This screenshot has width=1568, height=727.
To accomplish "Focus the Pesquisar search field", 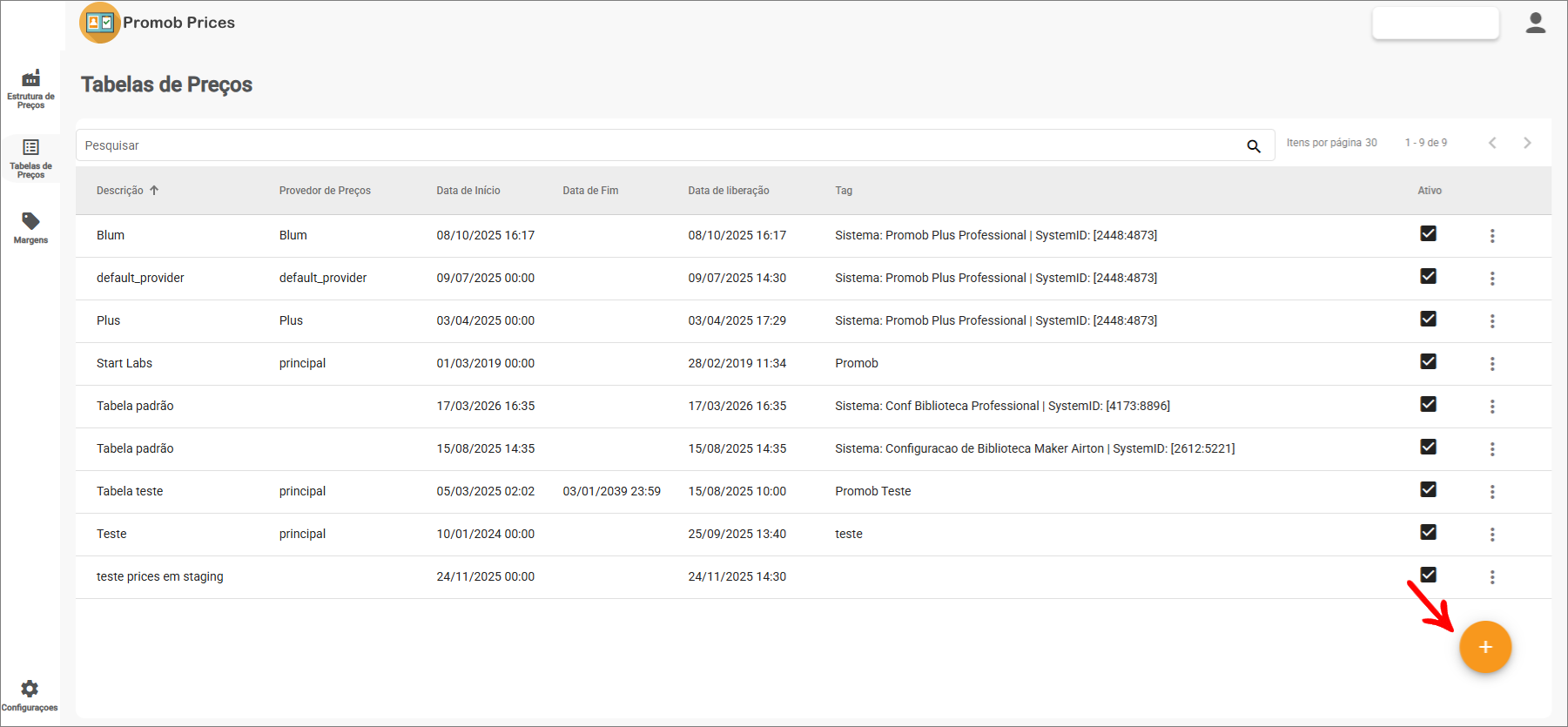I will (653, 145).
